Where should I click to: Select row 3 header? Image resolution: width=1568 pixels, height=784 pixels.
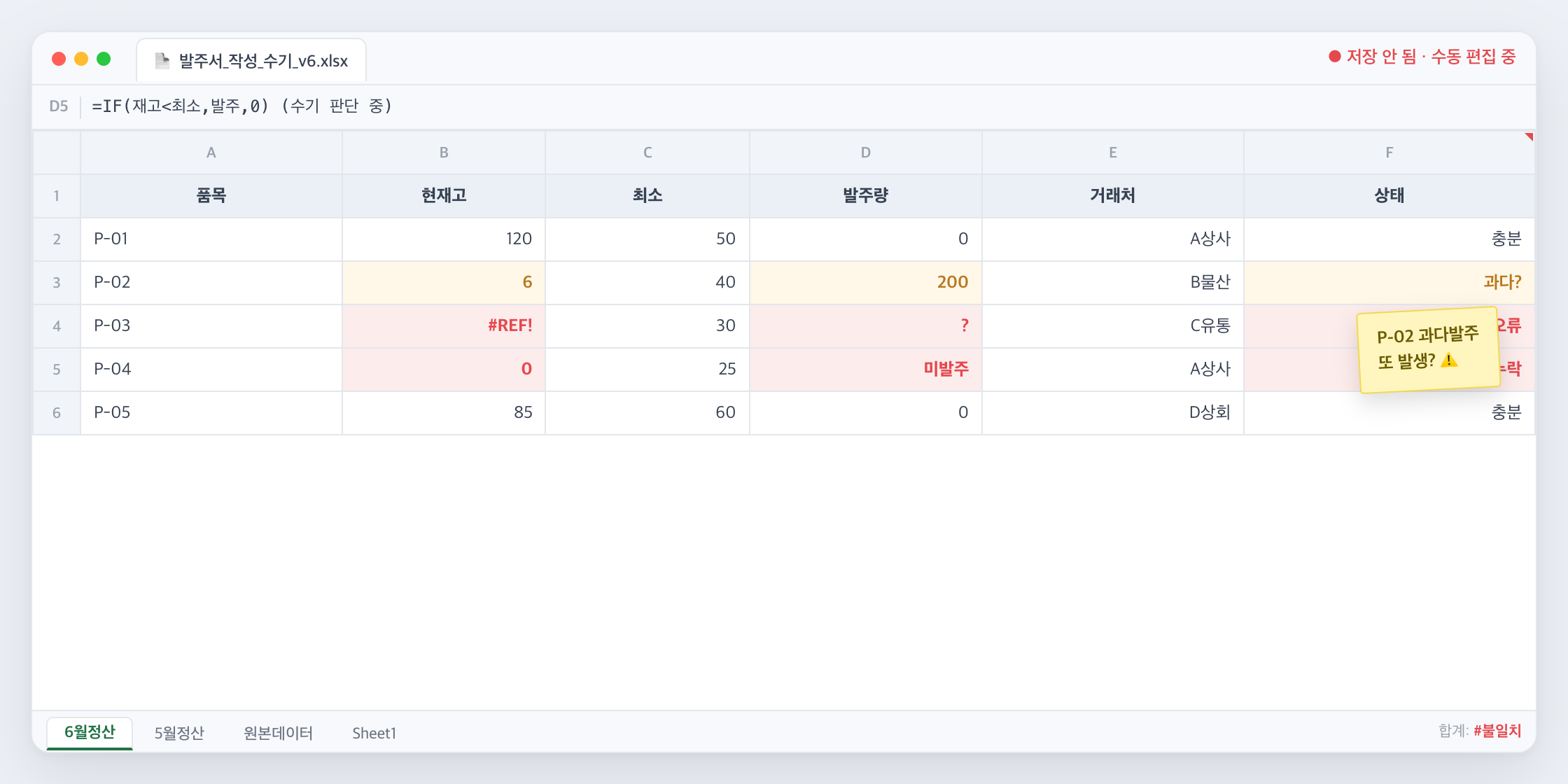(x=57, y=283)
